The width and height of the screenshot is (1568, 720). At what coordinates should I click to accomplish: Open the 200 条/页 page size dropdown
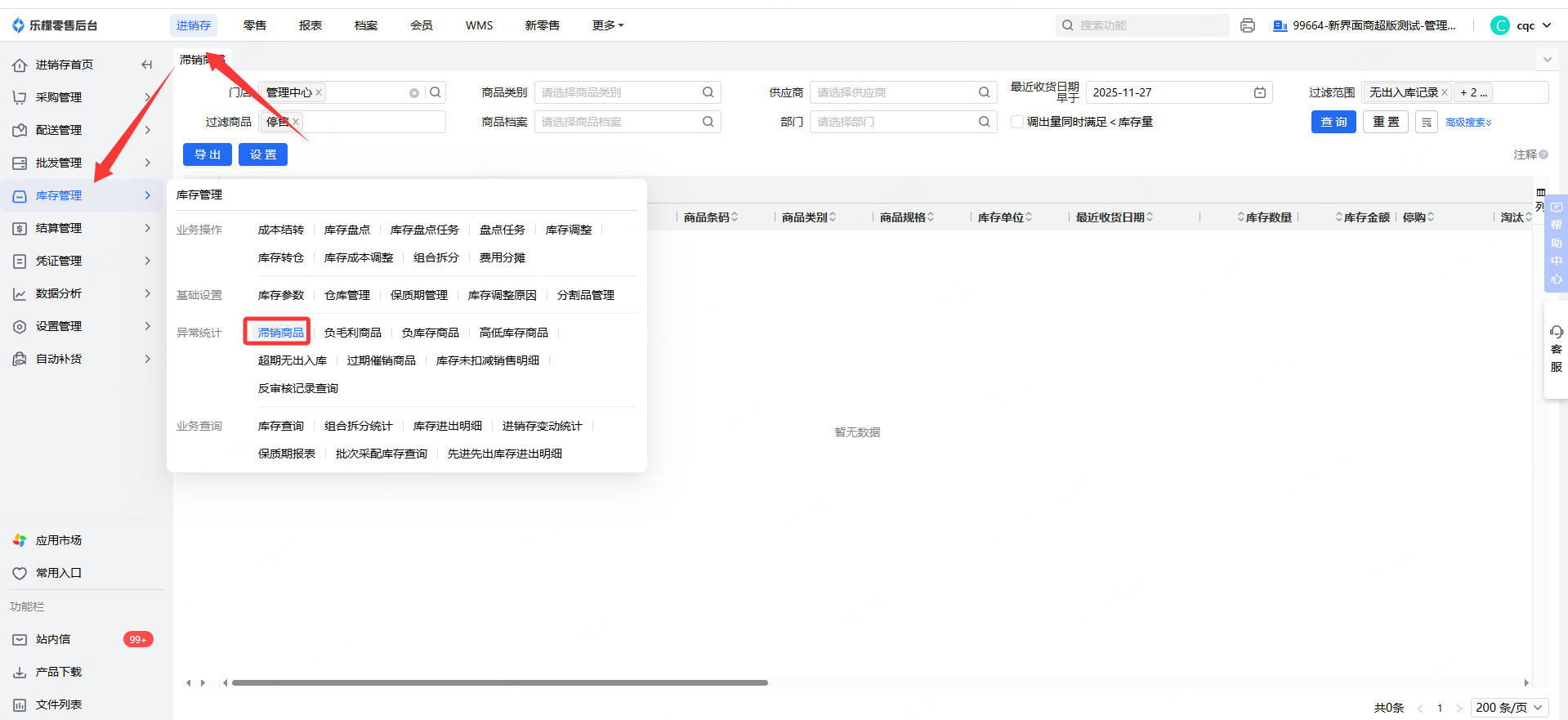click(x=1509, y=708)
